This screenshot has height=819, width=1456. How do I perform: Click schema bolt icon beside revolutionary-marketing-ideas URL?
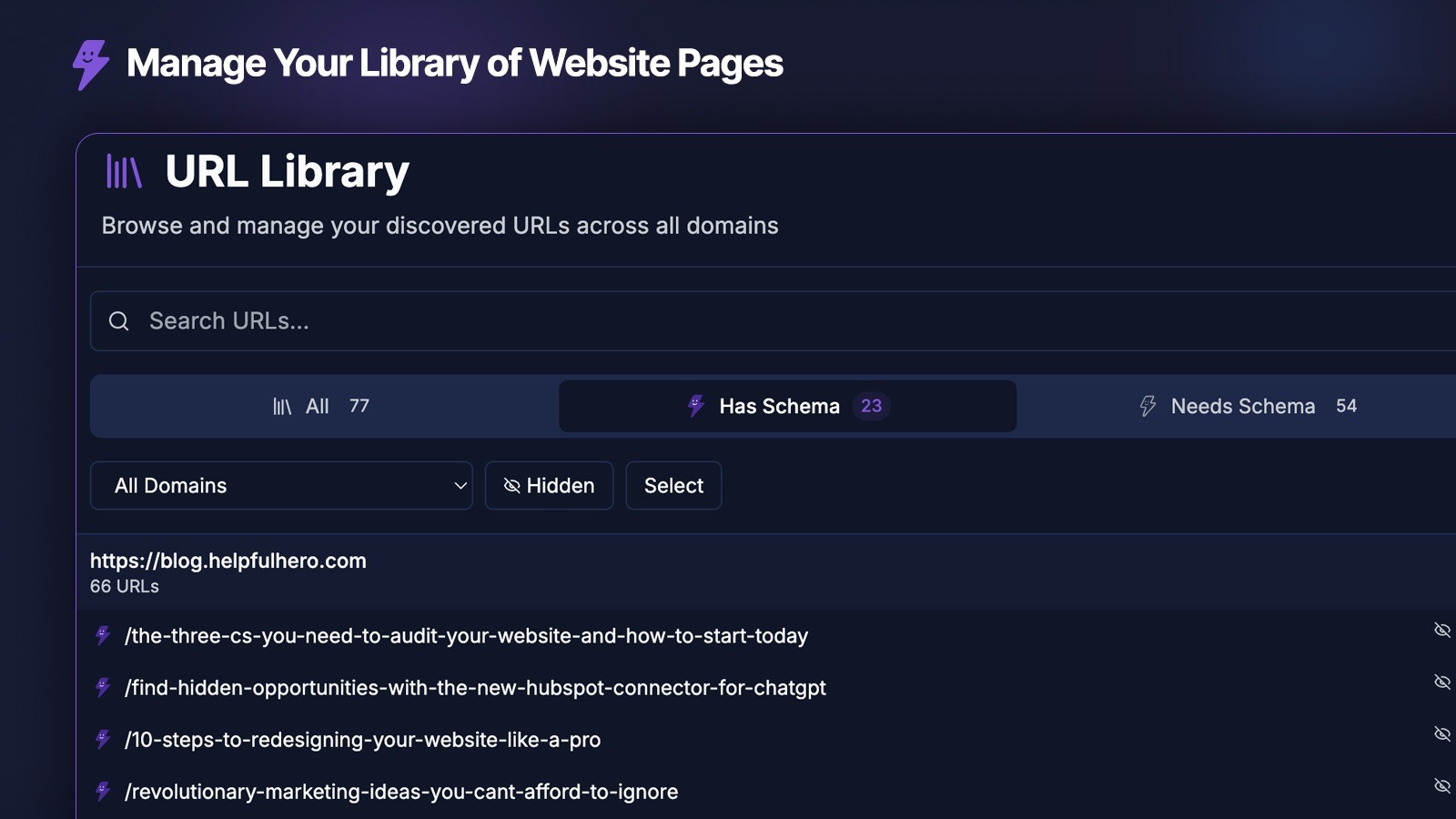coord(104,791)
